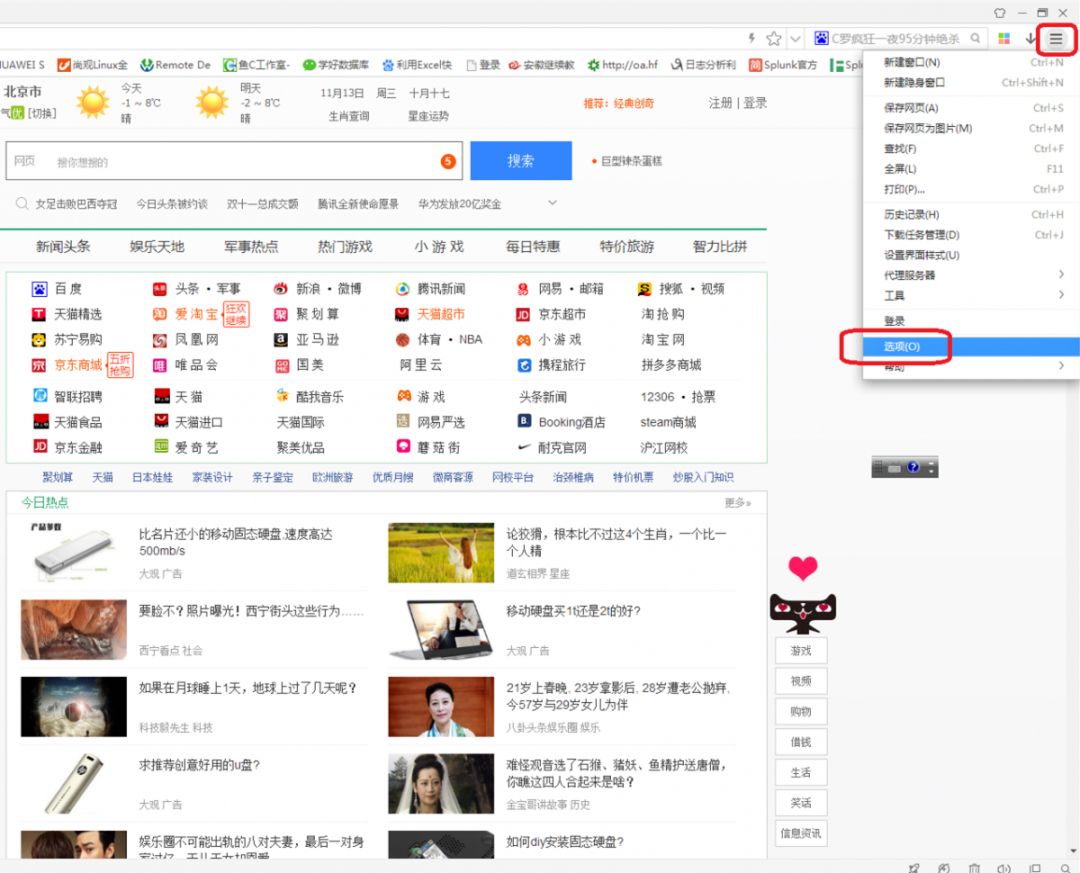
Task: Click the Ctrip 携程旅行 icon
Action: click(x=524, y=365)
